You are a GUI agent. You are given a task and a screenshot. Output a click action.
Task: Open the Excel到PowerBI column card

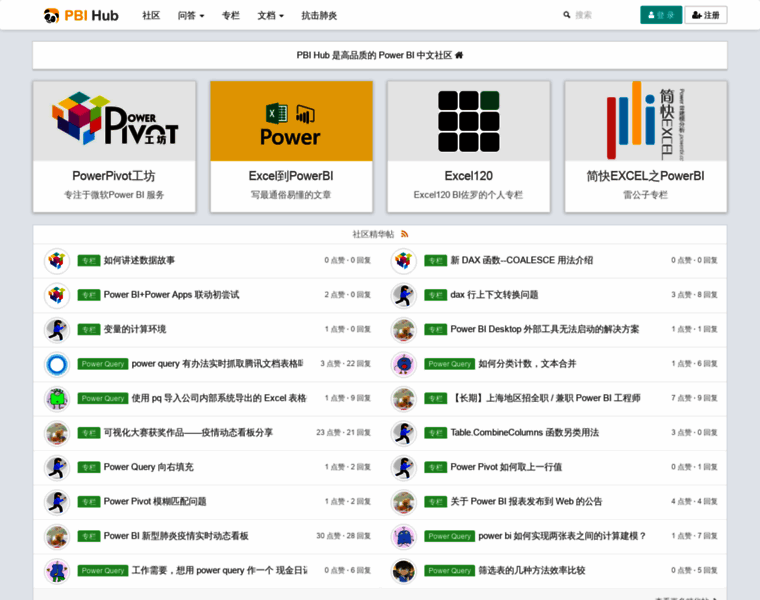click(x=291, y=146)
